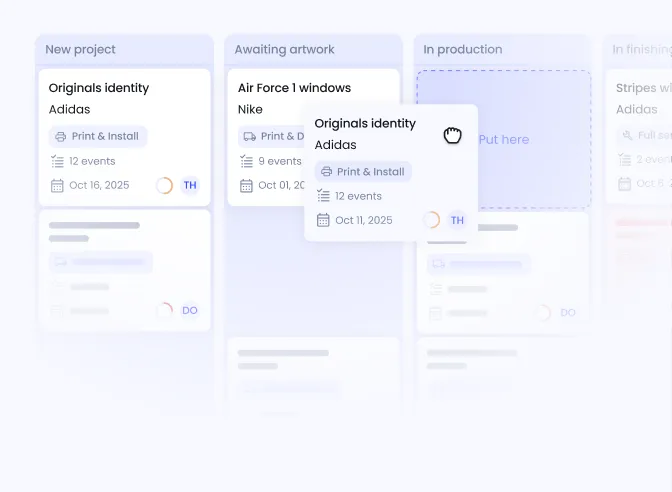Screen dimensions: 672x492
Task: Click checklist icon on dragged card
Action: (323, 196)
